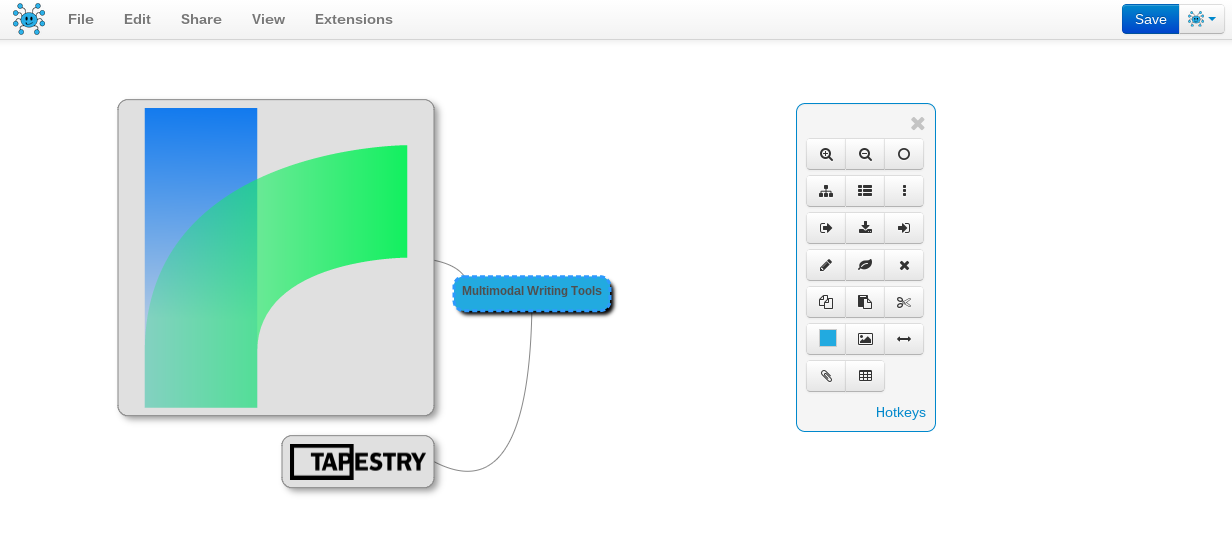Screen dimensions: 1232x549
Task: Click the download tray icon
Action: click(x=865, y=228)
